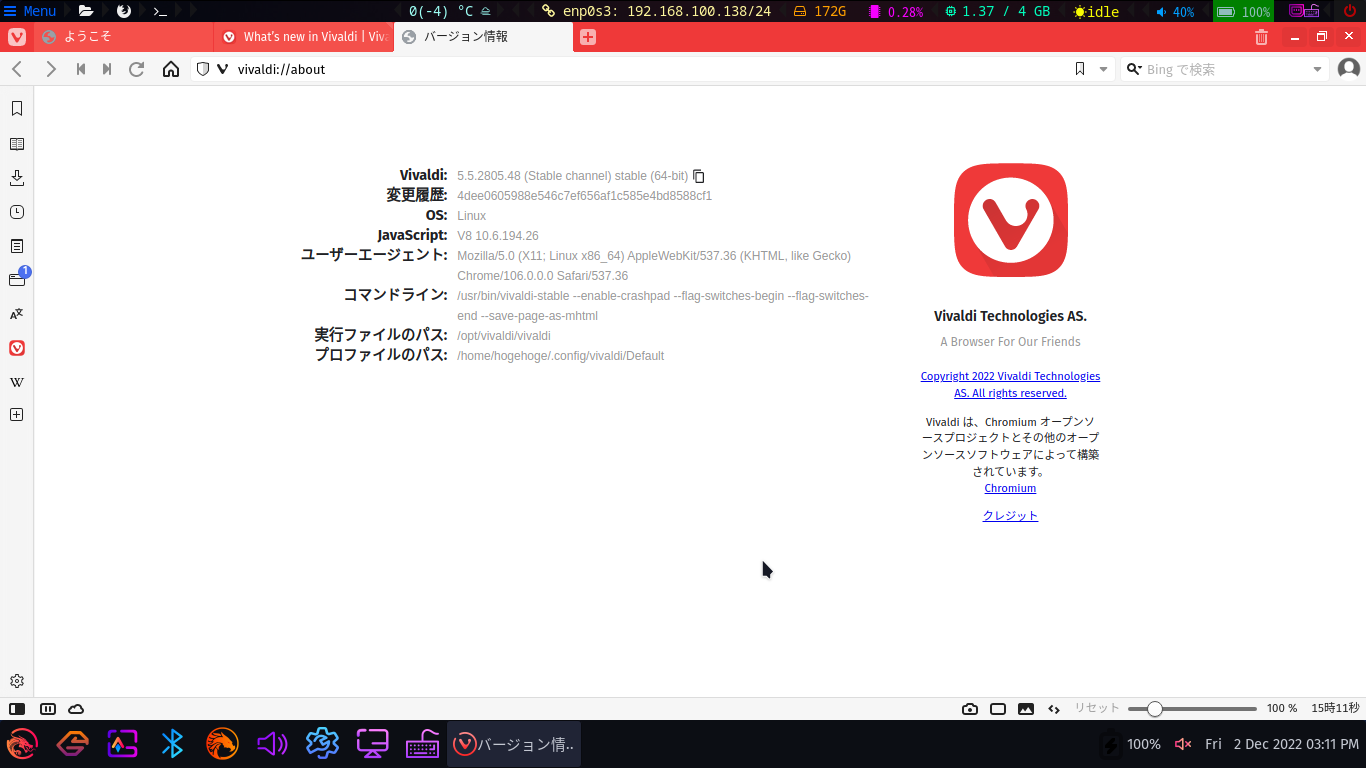Click the fast forward navigation button

point(107,69)
